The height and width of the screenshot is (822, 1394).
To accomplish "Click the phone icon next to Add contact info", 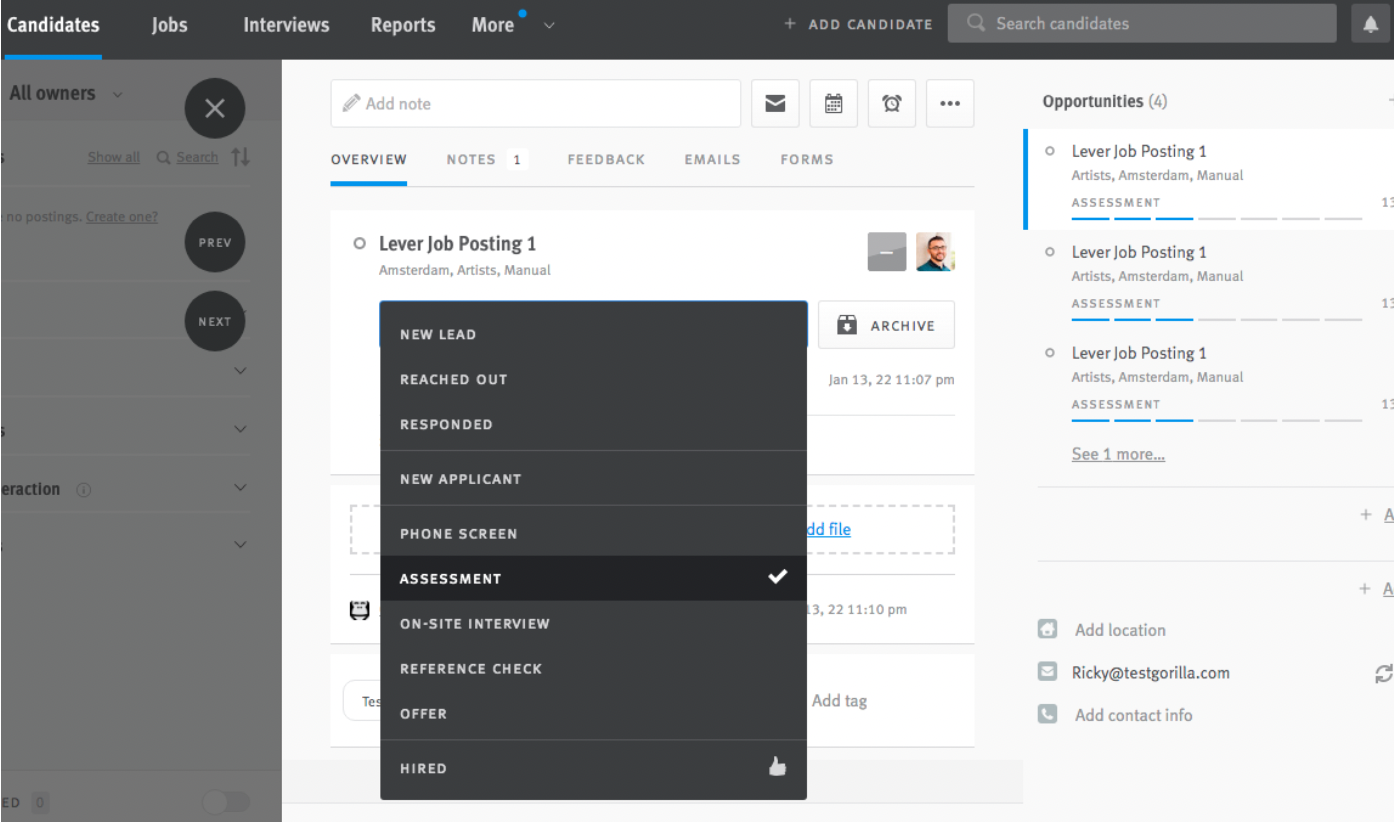I will coord(1047,714).
